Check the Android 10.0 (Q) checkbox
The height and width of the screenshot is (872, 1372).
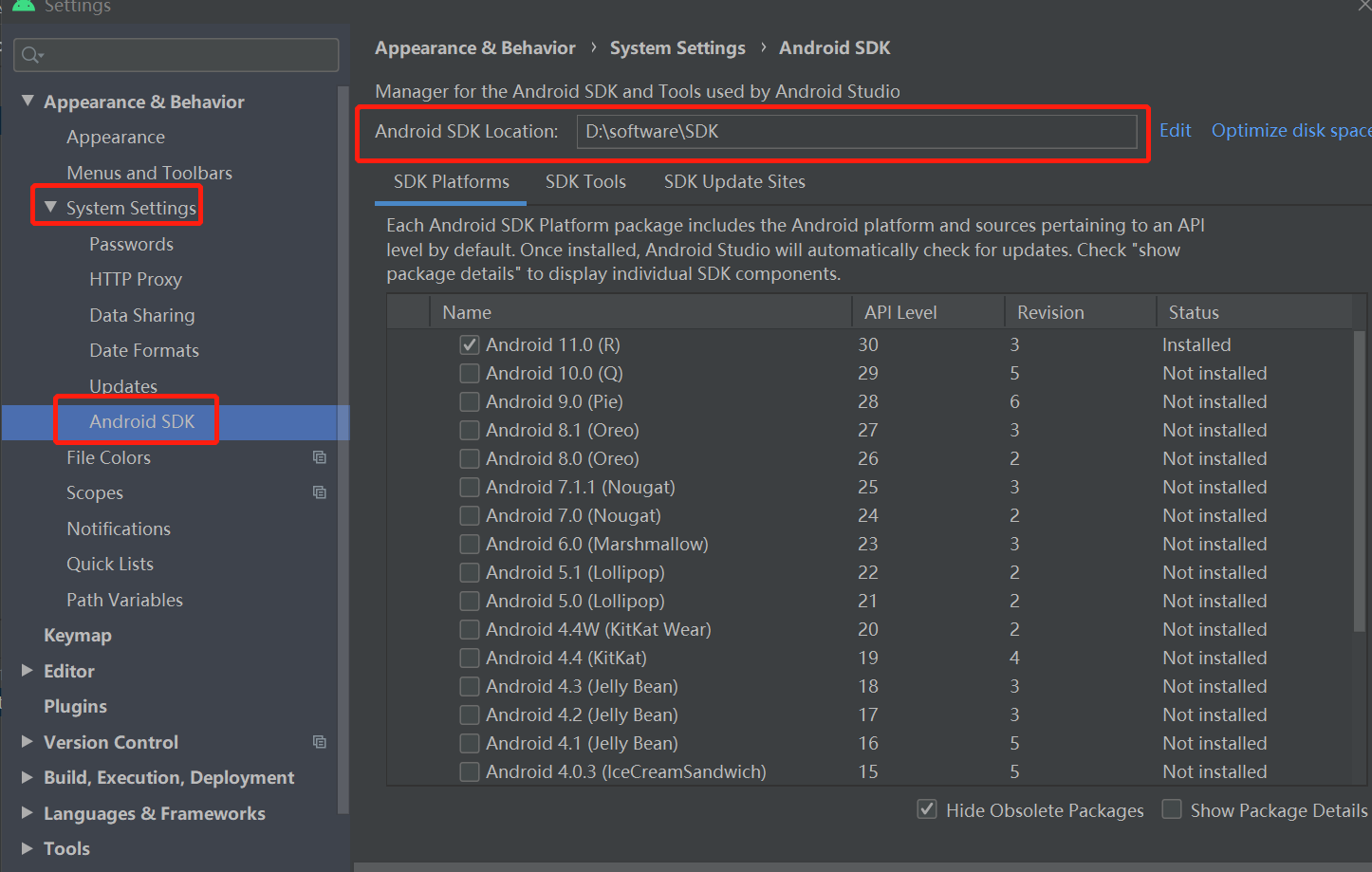pyautogui.click(x=470, y=373)
